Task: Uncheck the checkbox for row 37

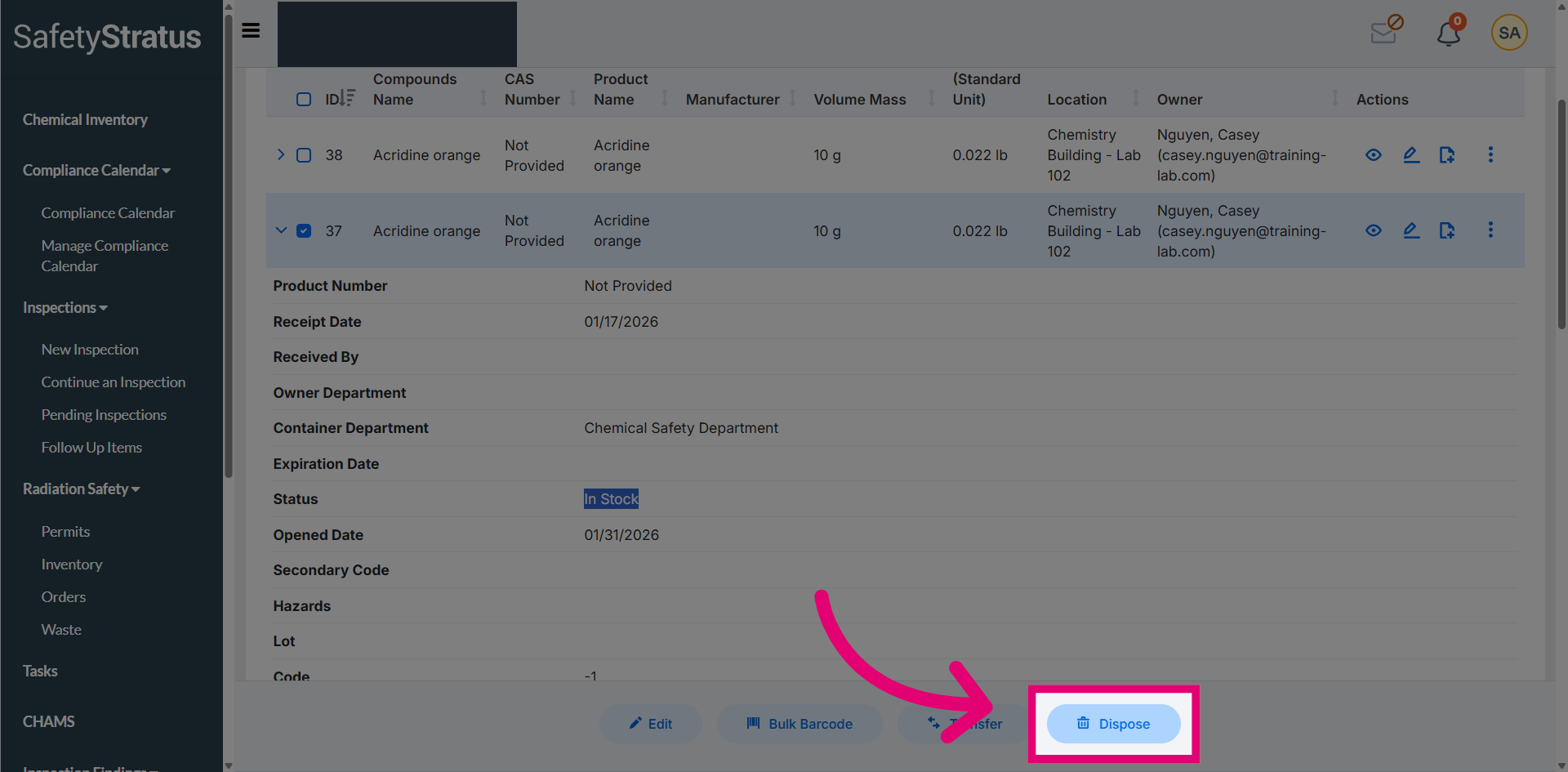Action: click(304, 230)
